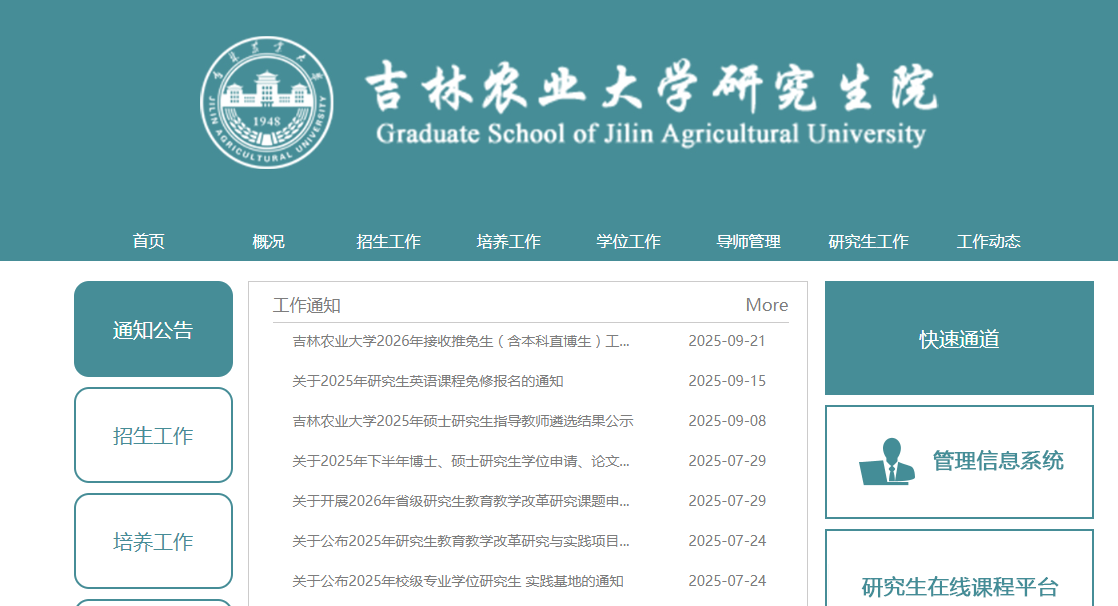This screenshot has height=606, width=1118.
Task: Open the 2026年接收推免生 notice
Action: point(461,341)
